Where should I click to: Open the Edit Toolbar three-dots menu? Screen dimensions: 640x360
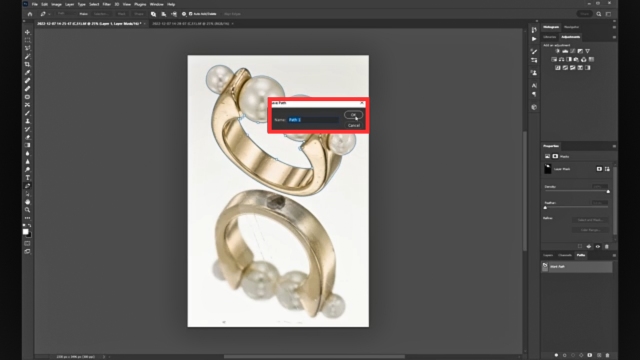(27, 218)
